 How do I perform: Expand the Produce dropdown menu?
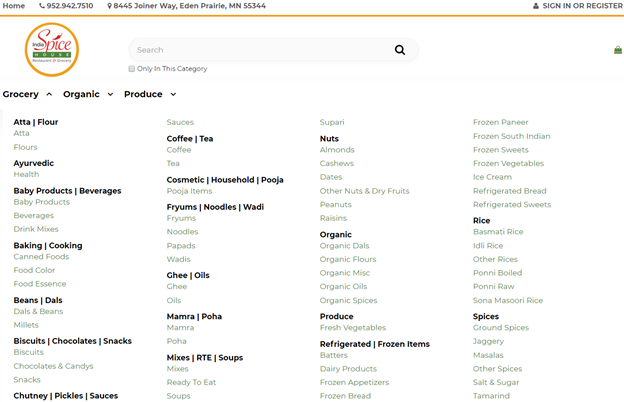click(173, 94)
